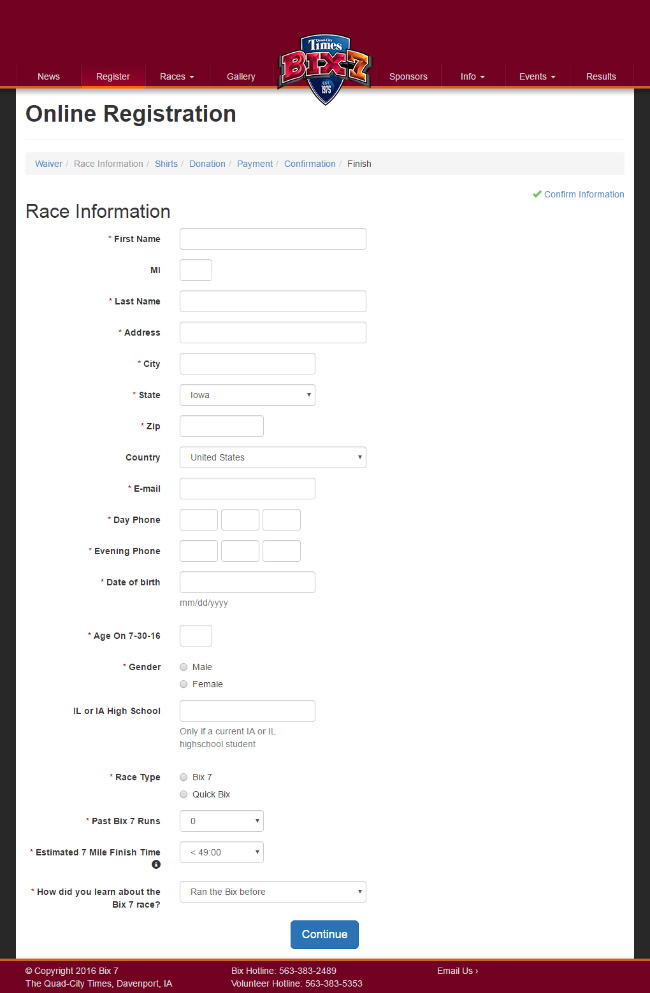Click the Waiver breadcrumb link
Image resolution: width=650 pixels, height=993 pixels.
(48, 164)
